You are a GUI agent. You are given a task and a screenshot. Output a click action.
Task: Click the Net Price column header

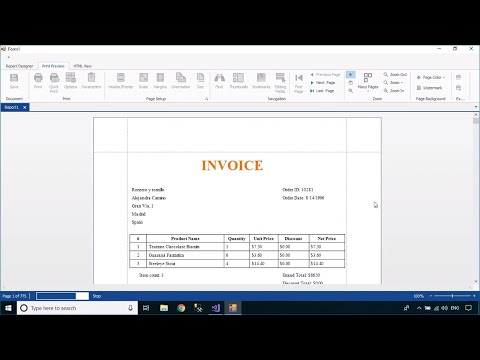coord(327,239)
